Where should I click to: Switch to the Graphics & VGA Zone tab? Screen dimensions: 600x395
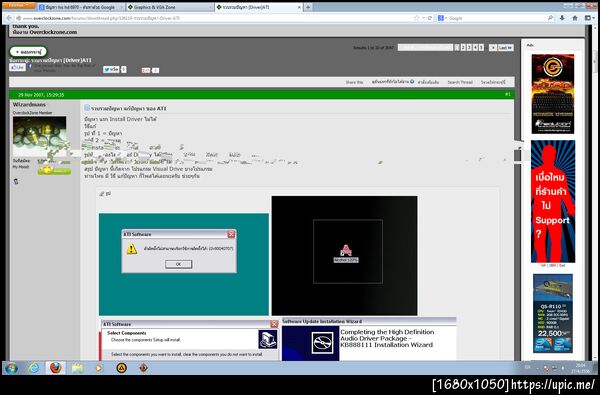170,7
